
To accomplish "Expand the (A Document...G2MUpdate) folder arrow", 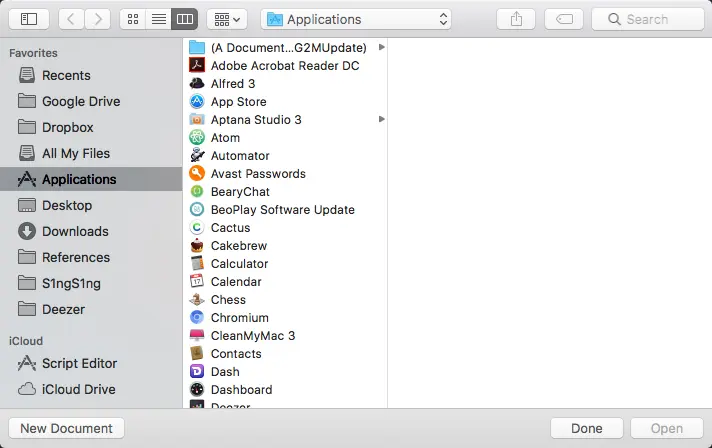I will (381, 47).
